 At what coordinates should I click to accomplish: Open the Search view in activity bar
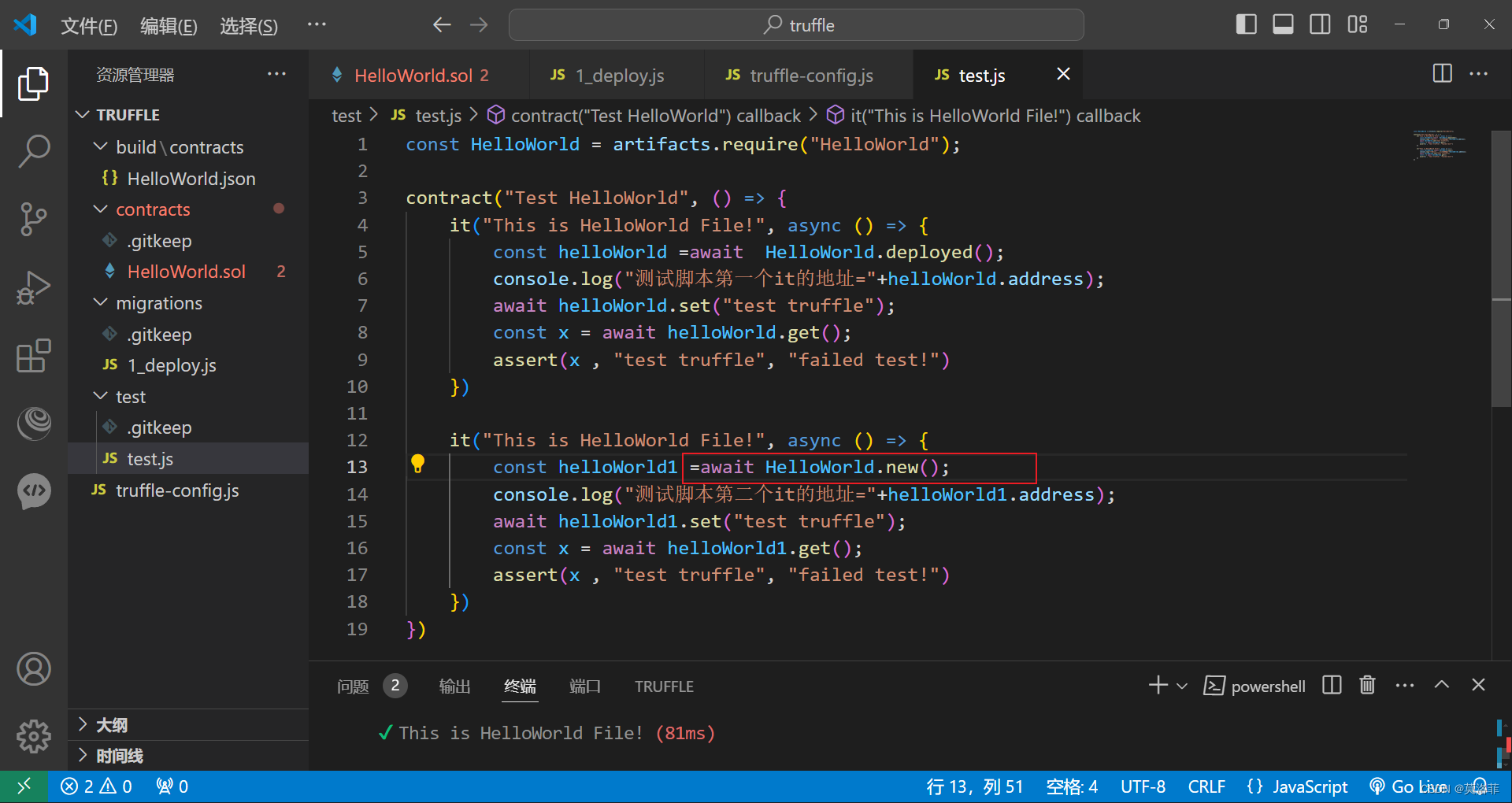[x=33, y=150]
